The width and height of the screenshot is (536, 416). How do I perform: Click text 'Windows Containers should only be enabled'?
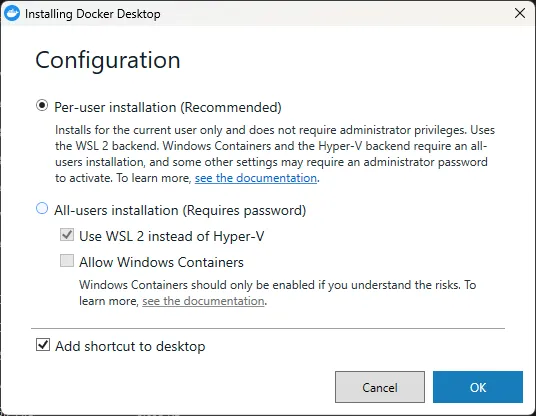(x=197, y=285)
